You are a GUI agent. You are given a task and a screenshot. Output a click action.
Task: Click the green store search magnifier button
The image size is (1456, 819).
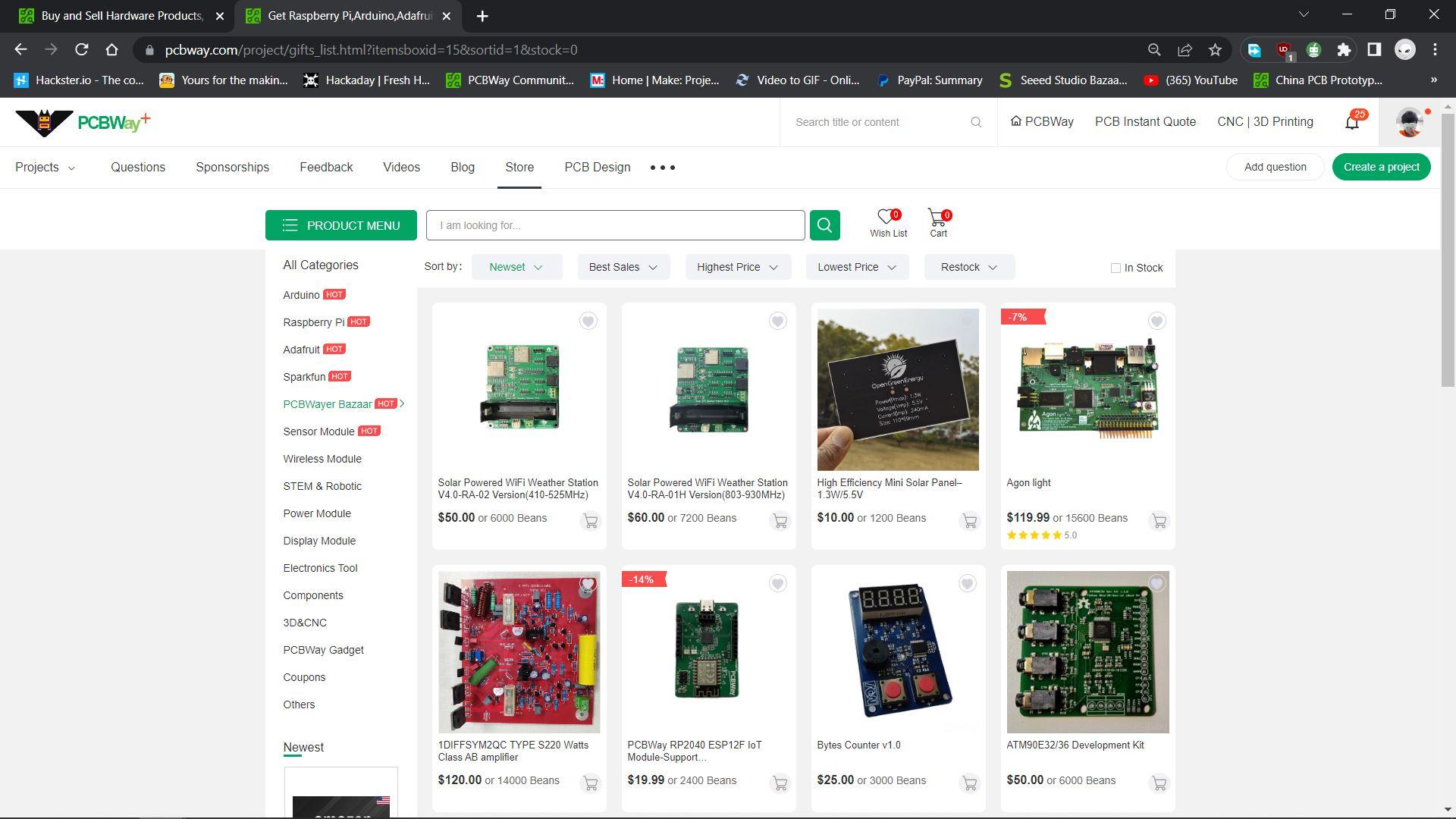tap(824, 225)
